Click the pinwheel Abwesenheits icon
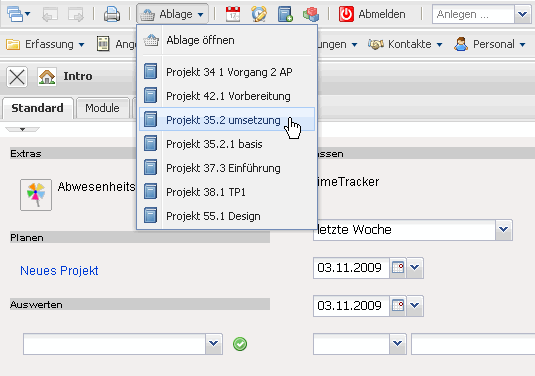The height and width of the screenshot is (376, 535). (36, 195)
